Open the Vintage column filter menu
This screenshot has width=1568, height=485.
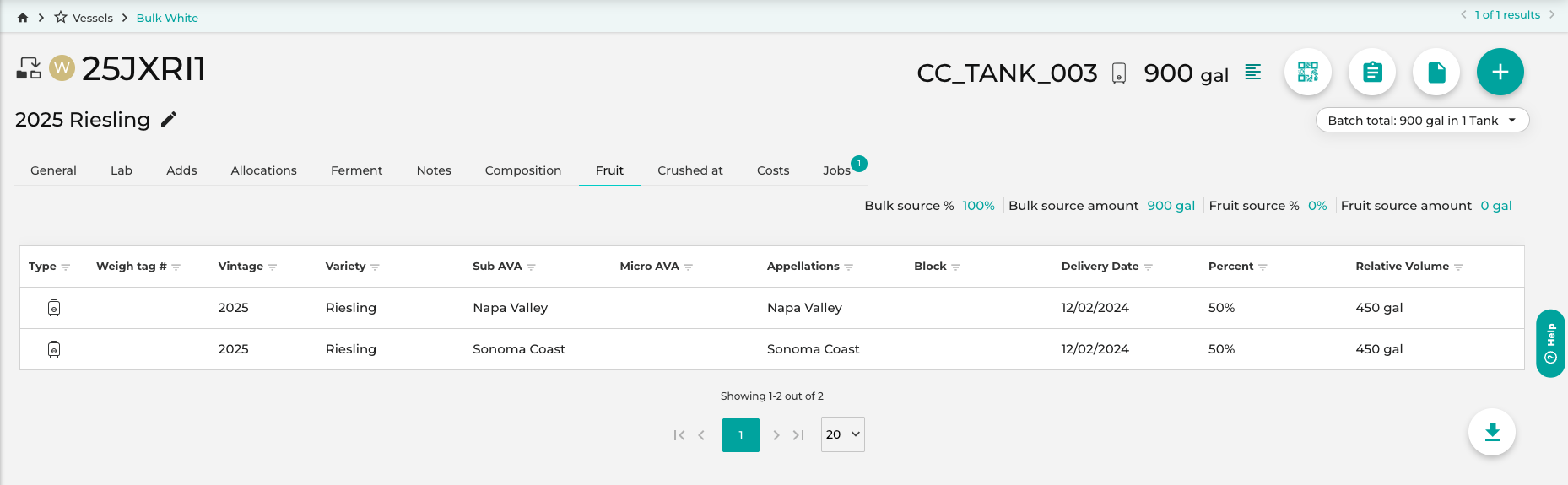point(273,267)
